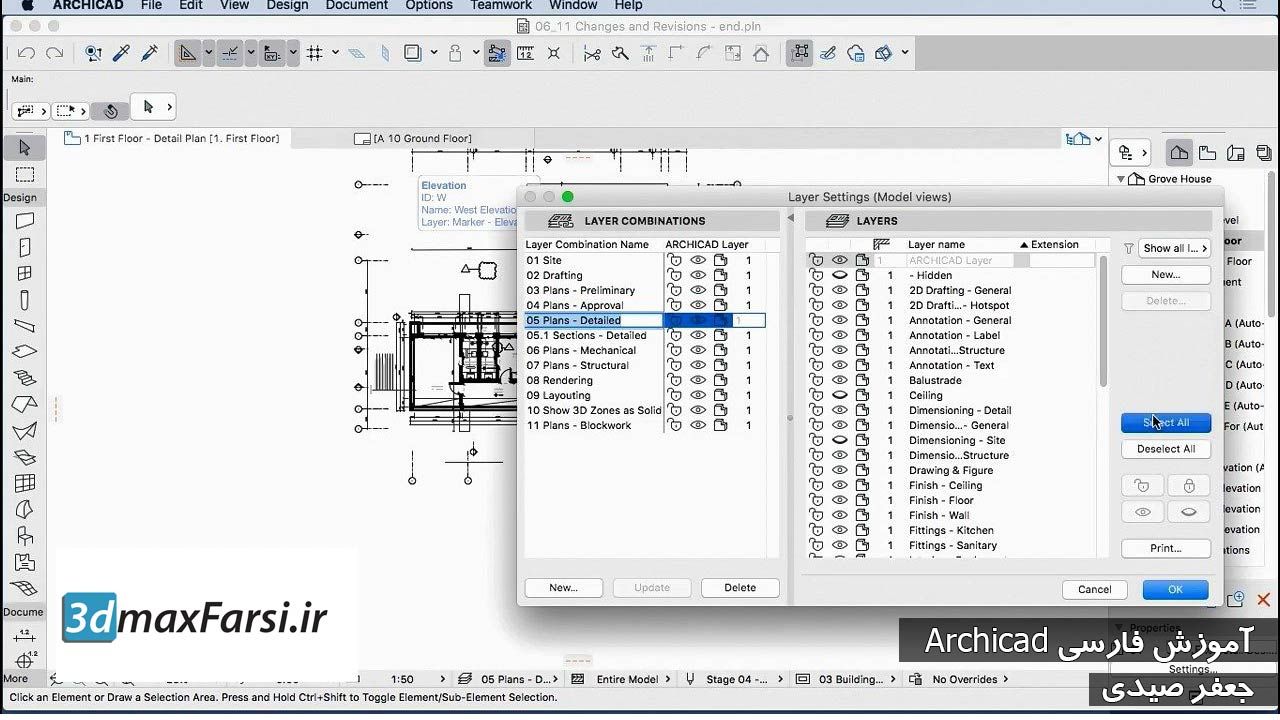Select the Marquee tool in the toolbox

click(x=25, y=174)
